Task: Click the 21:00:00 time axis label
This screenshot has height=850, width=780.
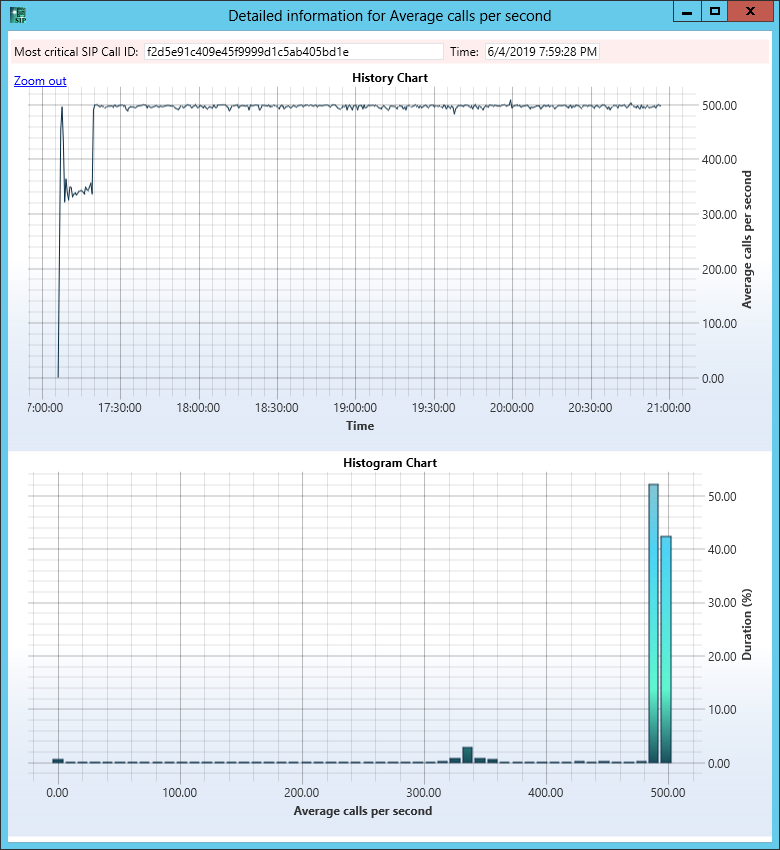Action: pyautogui.click(x=668, y=408)
